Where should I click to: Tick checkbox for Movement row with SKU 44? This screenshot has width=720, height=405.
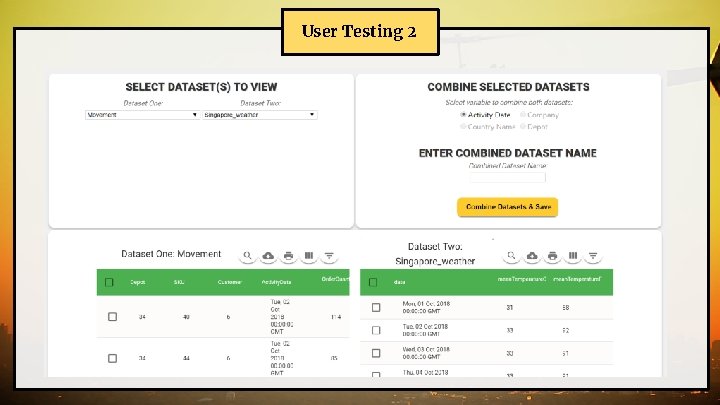click(112, 358)
